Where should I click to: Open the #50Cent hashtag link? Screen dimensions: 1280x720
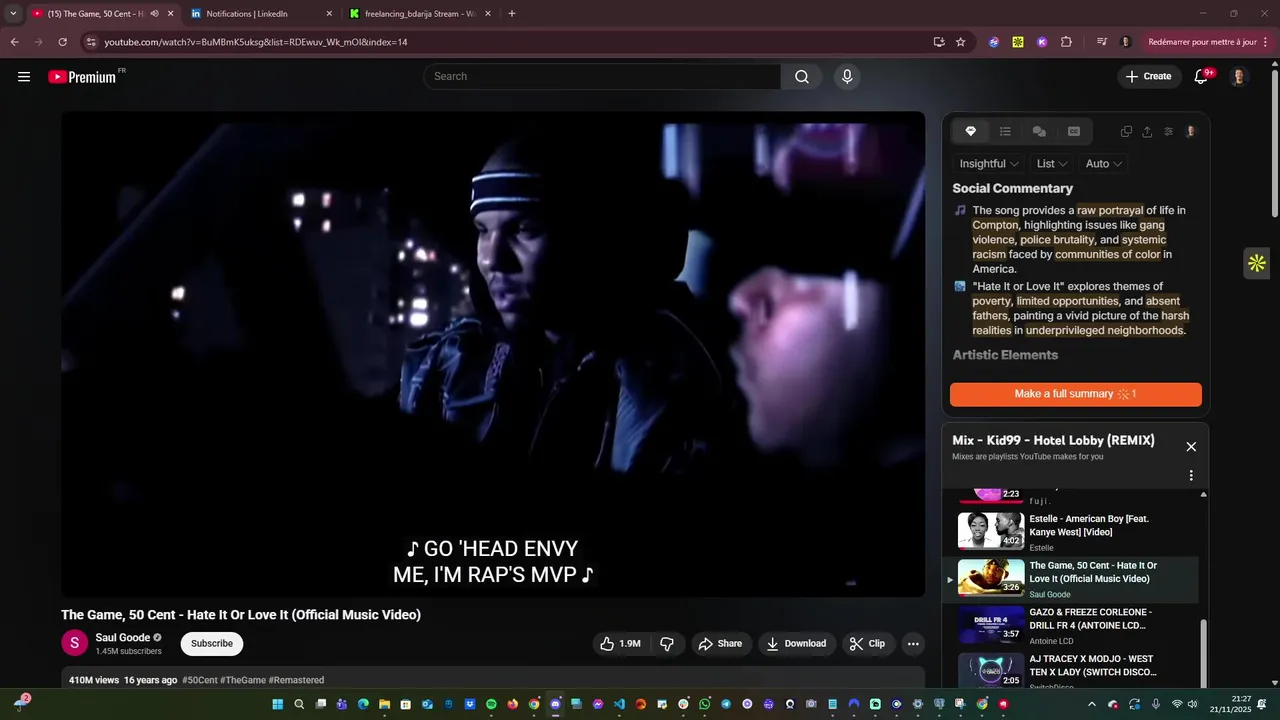point(200,680)
